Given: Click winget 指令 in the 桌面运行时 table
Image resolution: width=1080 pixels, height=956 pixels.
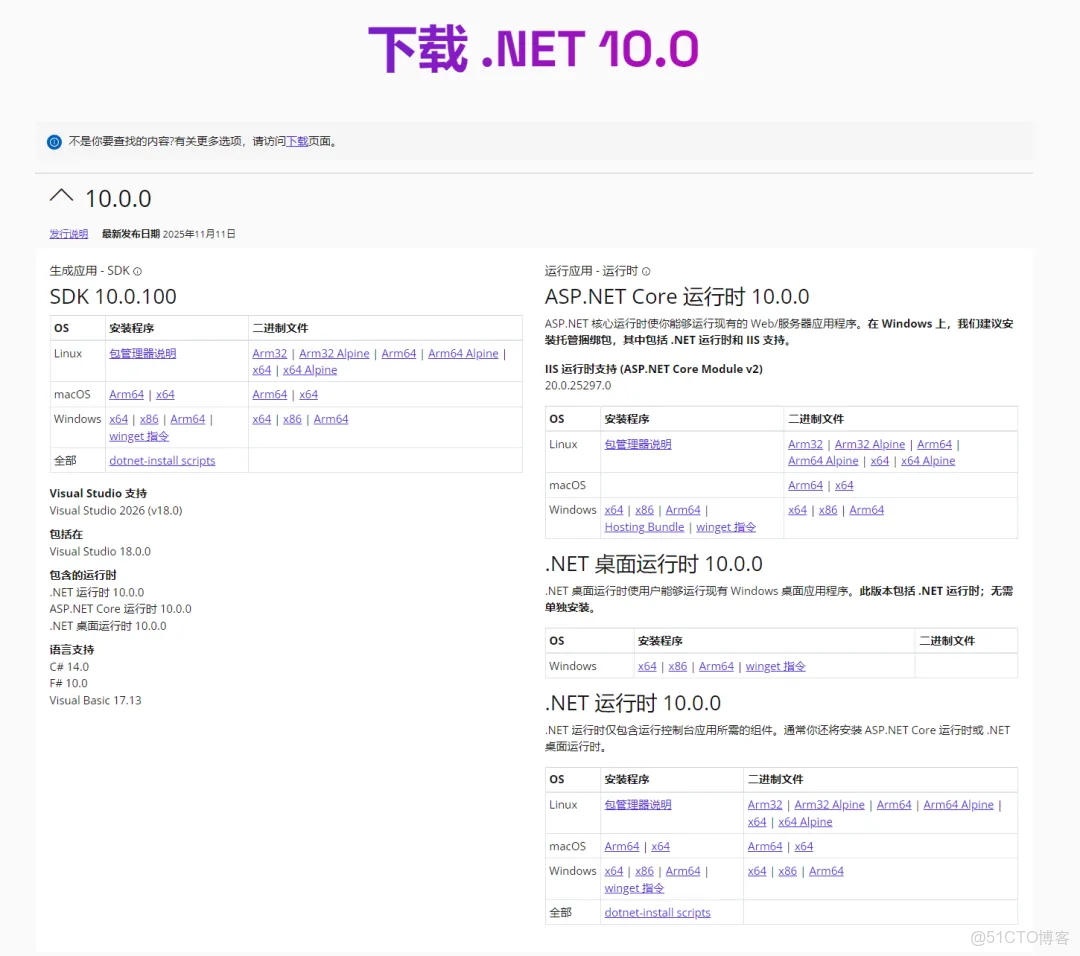Looking at the screenshot, I should 774,665.
